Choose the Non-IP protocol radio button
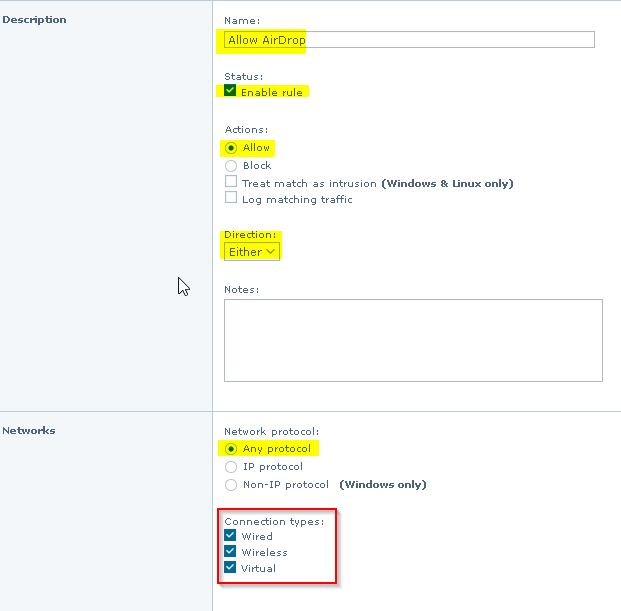Screen dimensions: 621x611 coord(231,485)
